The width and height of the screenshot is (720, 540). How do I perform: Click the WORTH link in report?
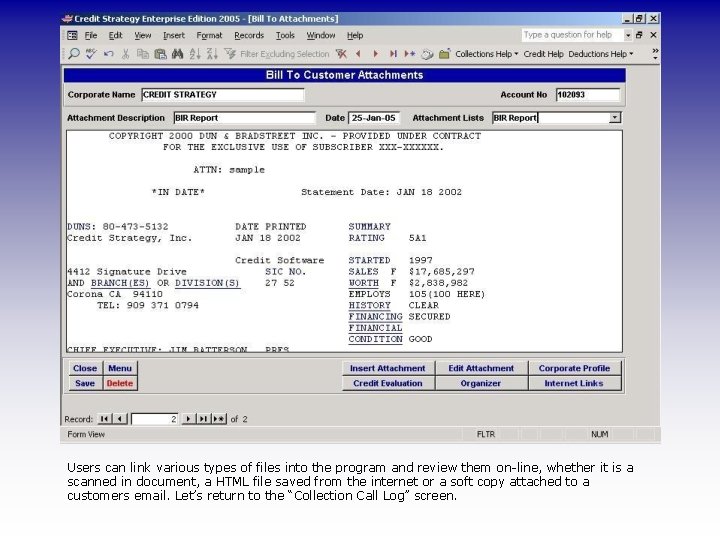point(364,283)
